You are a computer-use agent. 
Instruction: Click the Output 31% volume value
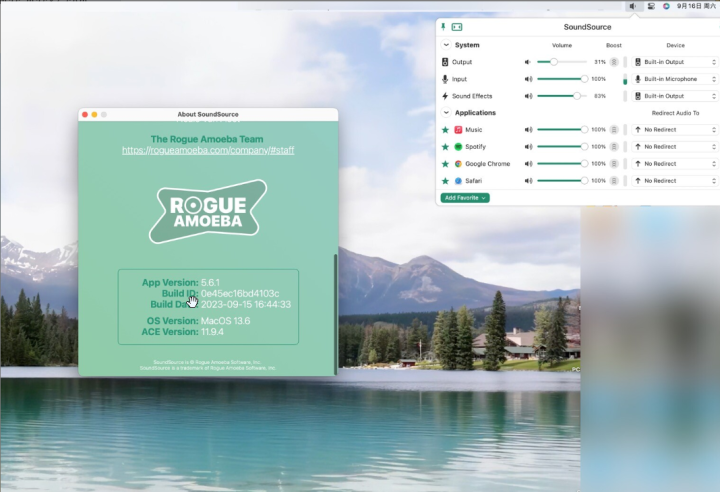click(x=600, y=62)
